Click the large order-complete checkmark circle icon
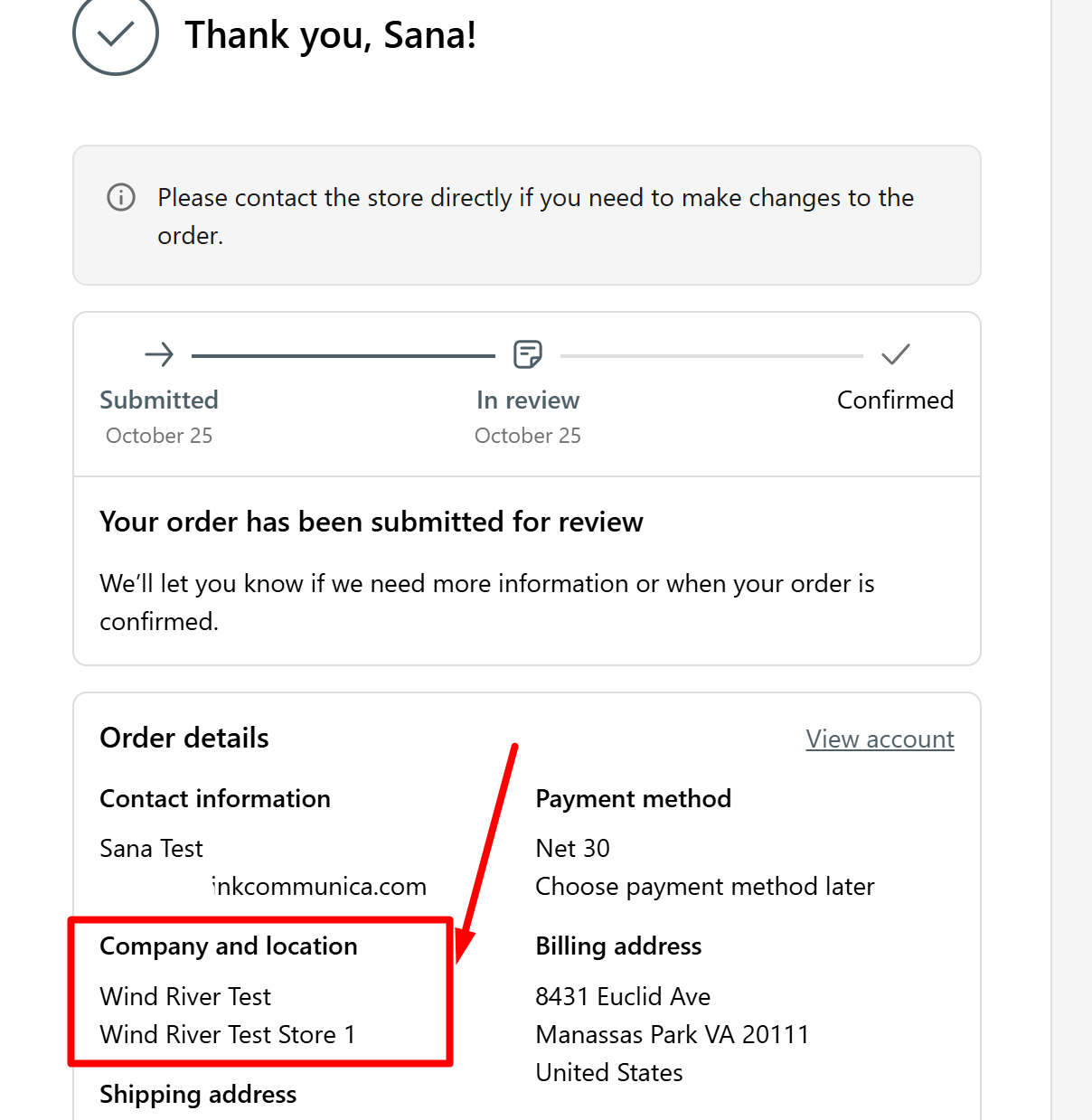The image size is (1092, 1120). click(116, 33)
